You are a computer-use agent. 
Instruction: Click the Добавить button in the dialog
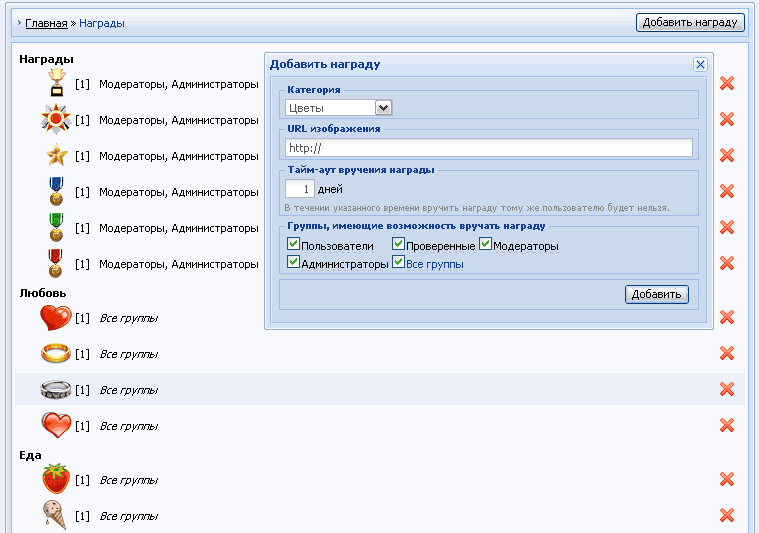click(656, 294)
